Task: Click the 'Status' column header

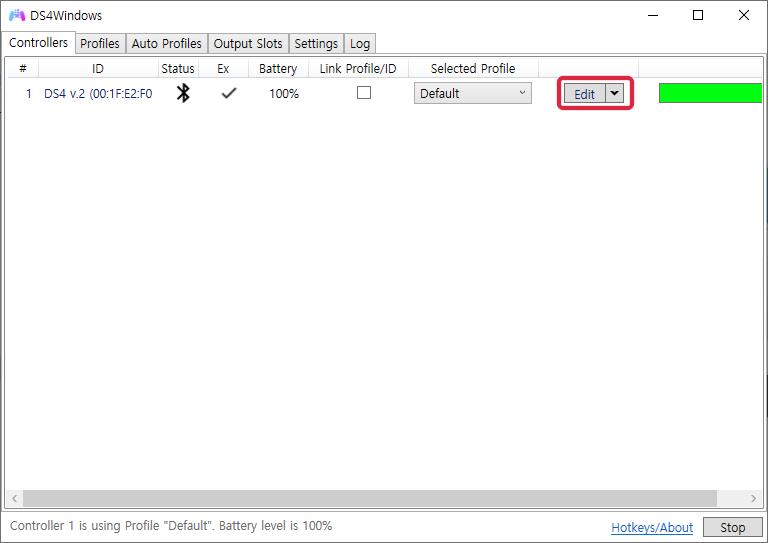Action: coord(178,69)
